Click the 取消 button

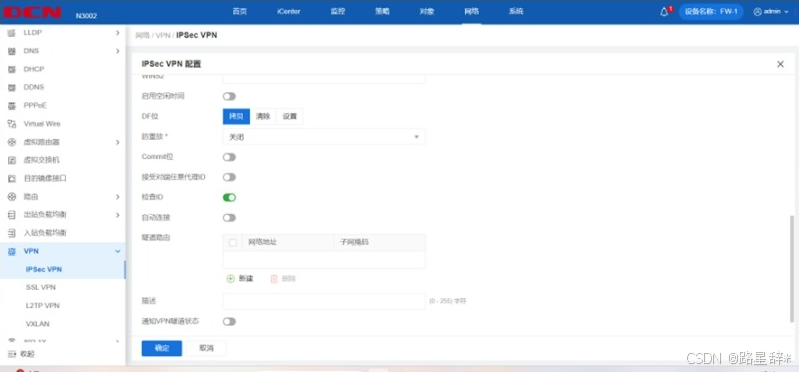pyautogui.click(x=206, y=348)
